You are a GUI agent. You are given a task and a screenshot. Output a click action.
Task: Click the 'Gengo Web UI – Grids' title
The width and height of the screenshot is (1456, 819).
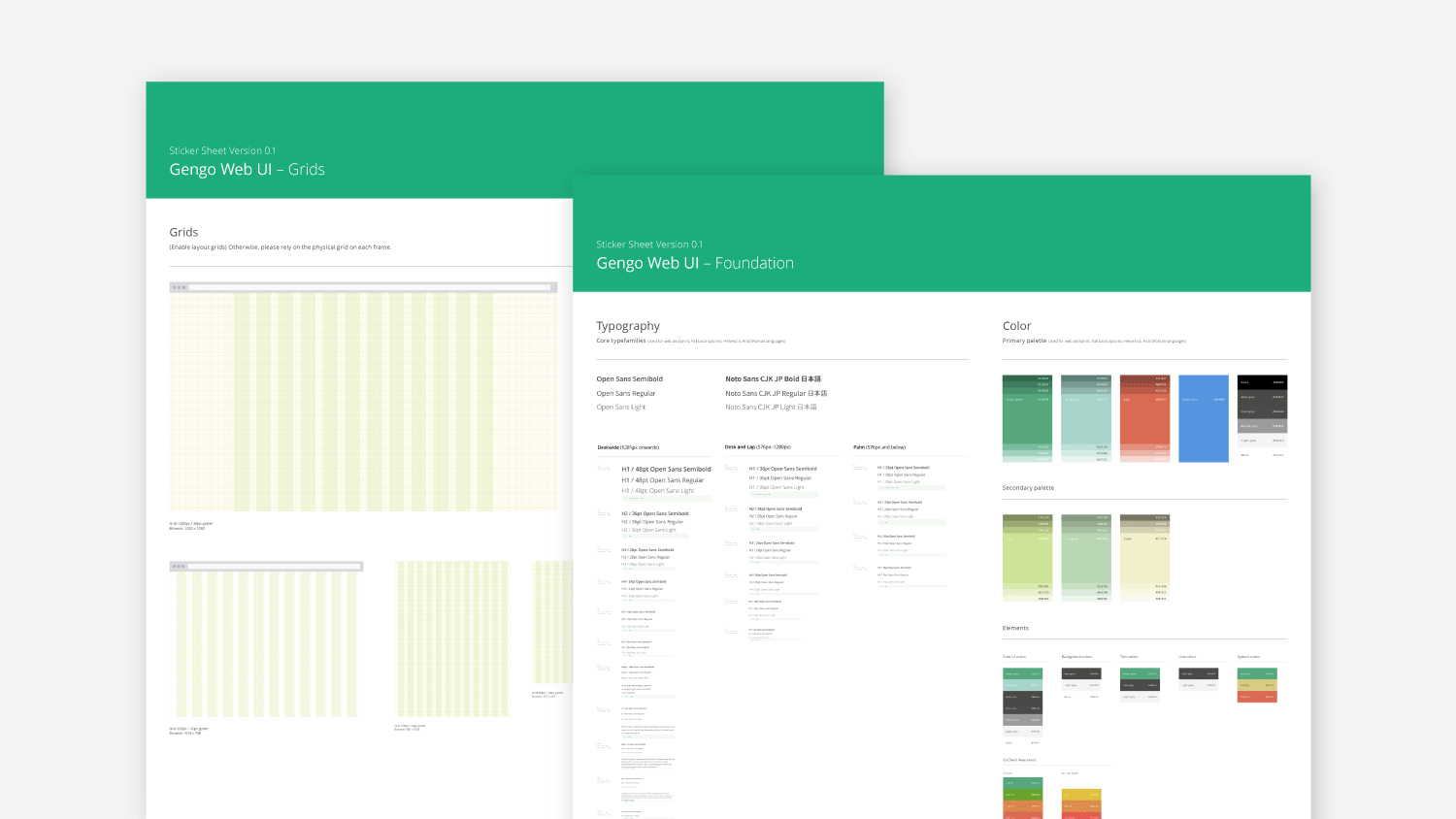pyautogui.click(x=247, y=169)
